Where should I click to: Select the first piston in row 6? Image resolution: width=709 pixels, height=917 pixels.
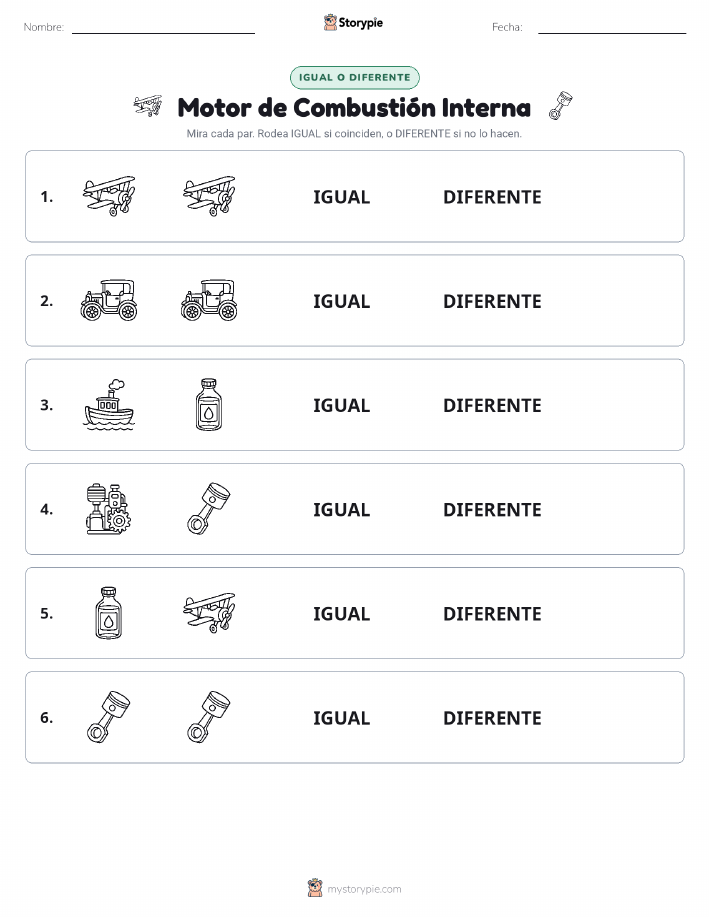109,716
